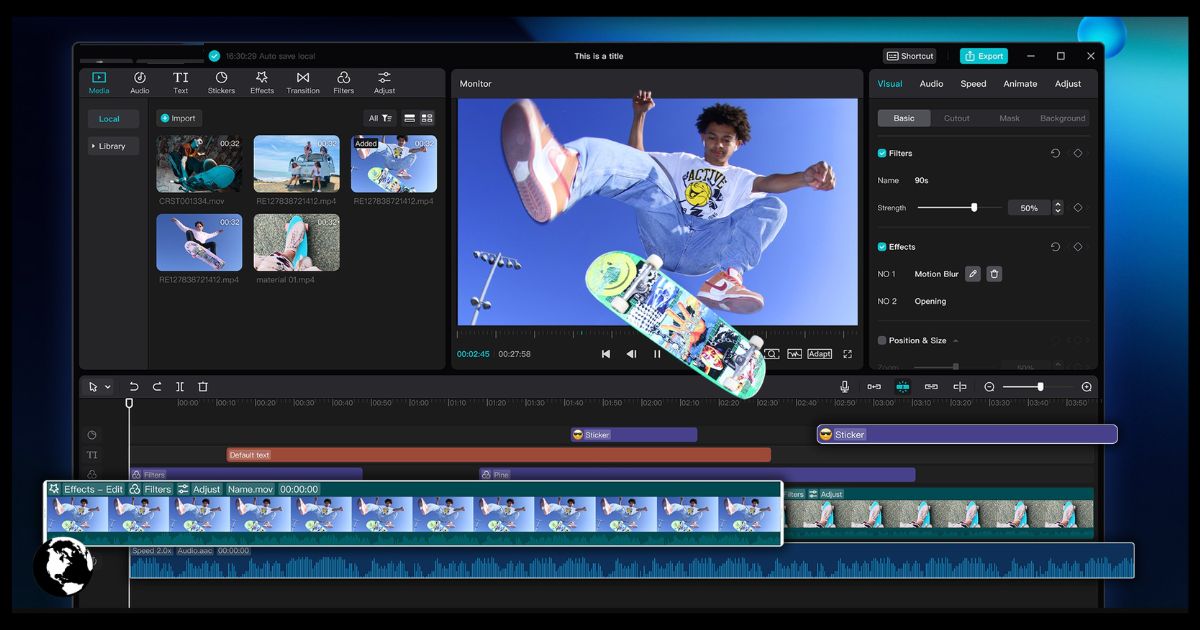This screenshot has width=1200, height=630.
Task: Select the Mask sub-tab
Action: click(1010, 118)
